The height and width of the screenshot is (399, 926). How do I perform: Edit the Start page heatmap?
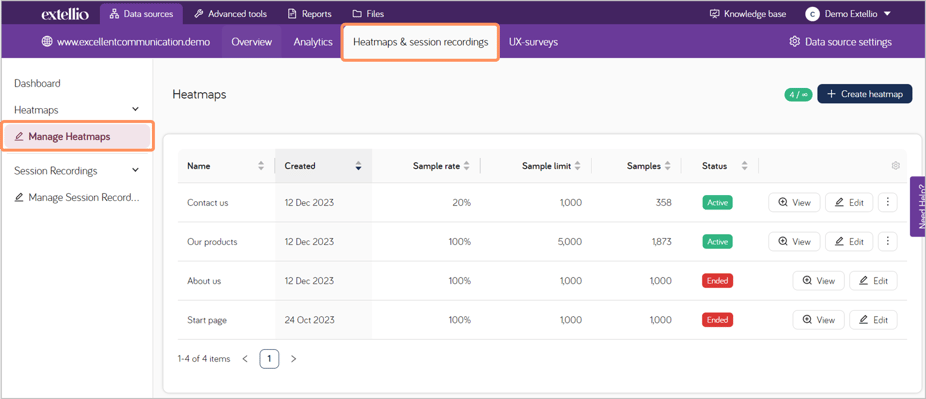[x=873, y=320]
